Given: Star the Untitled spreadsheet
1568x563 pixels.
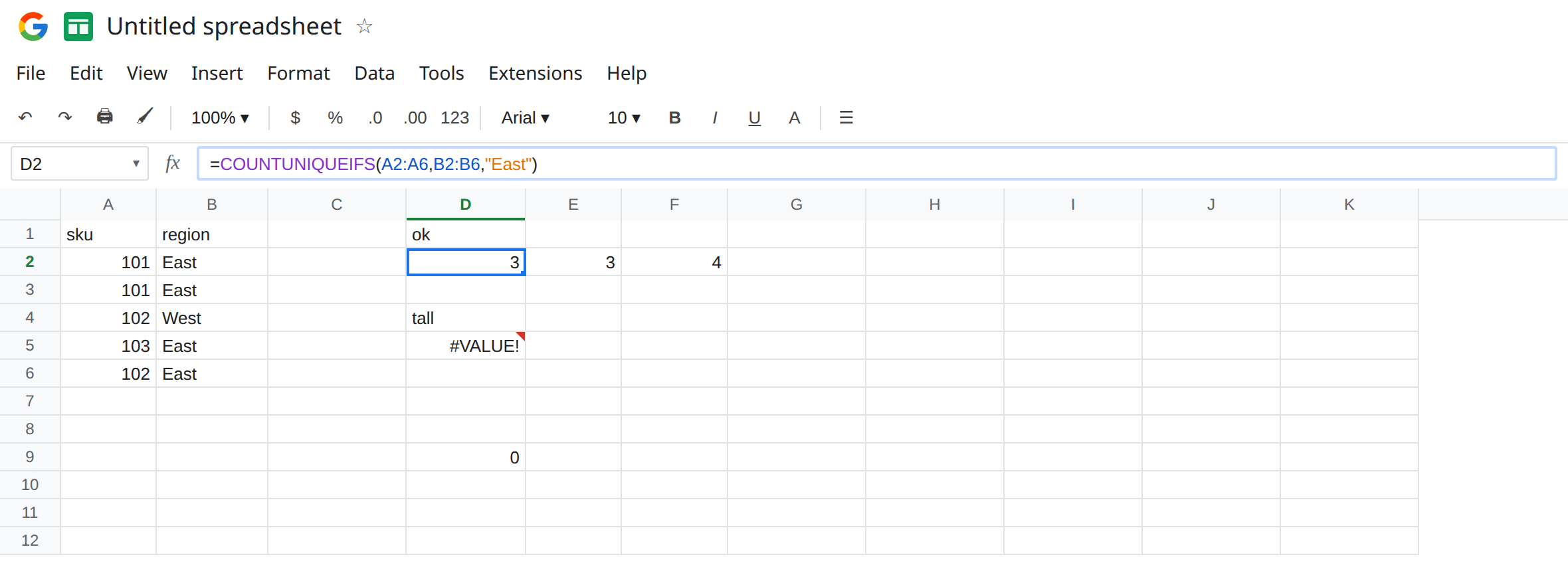Looking at the screenshot, I should pos(364,27).
